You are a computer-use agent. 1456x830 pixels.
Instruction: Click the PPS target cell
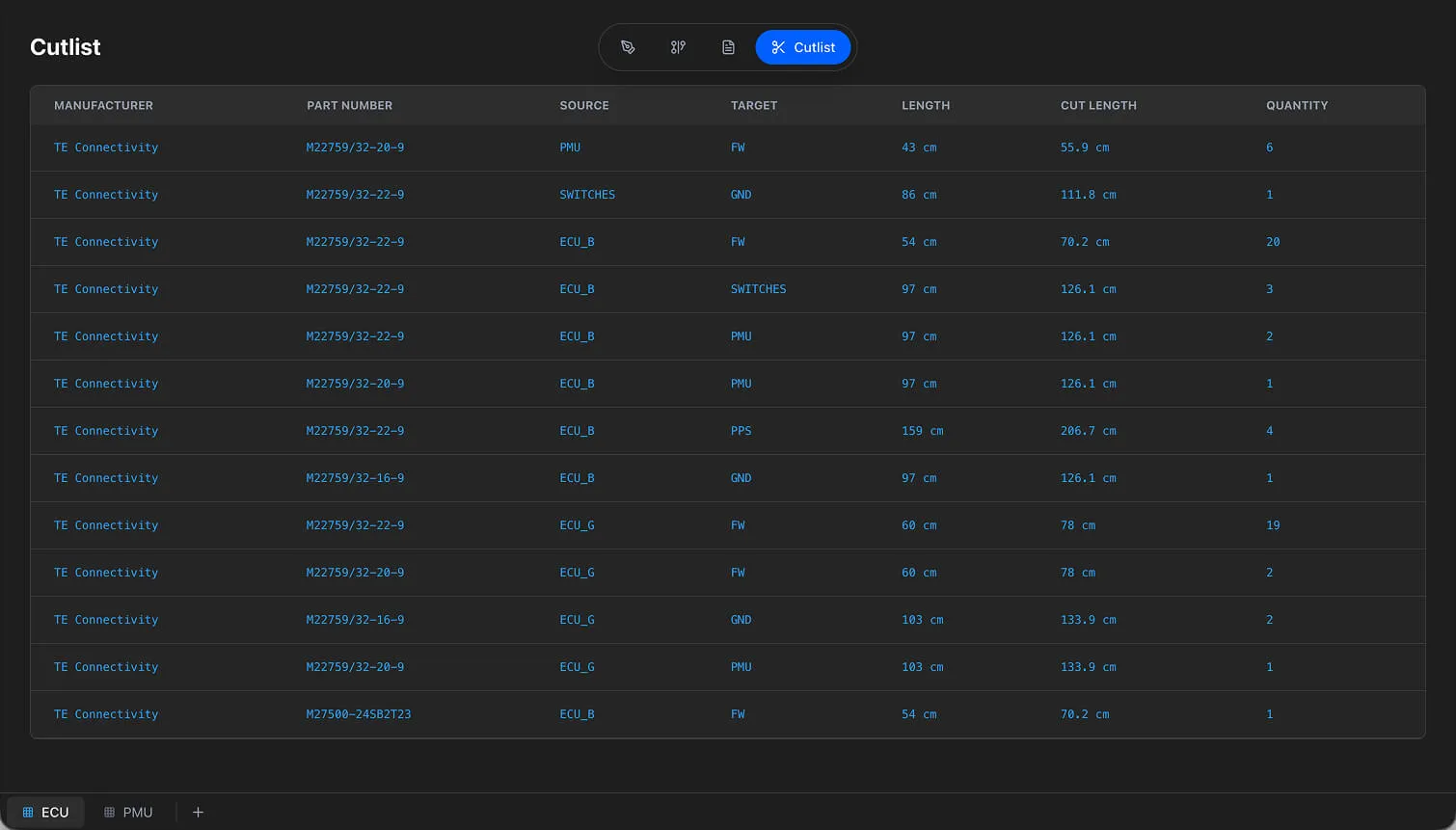pyautogui.click(x=741, y=430)
